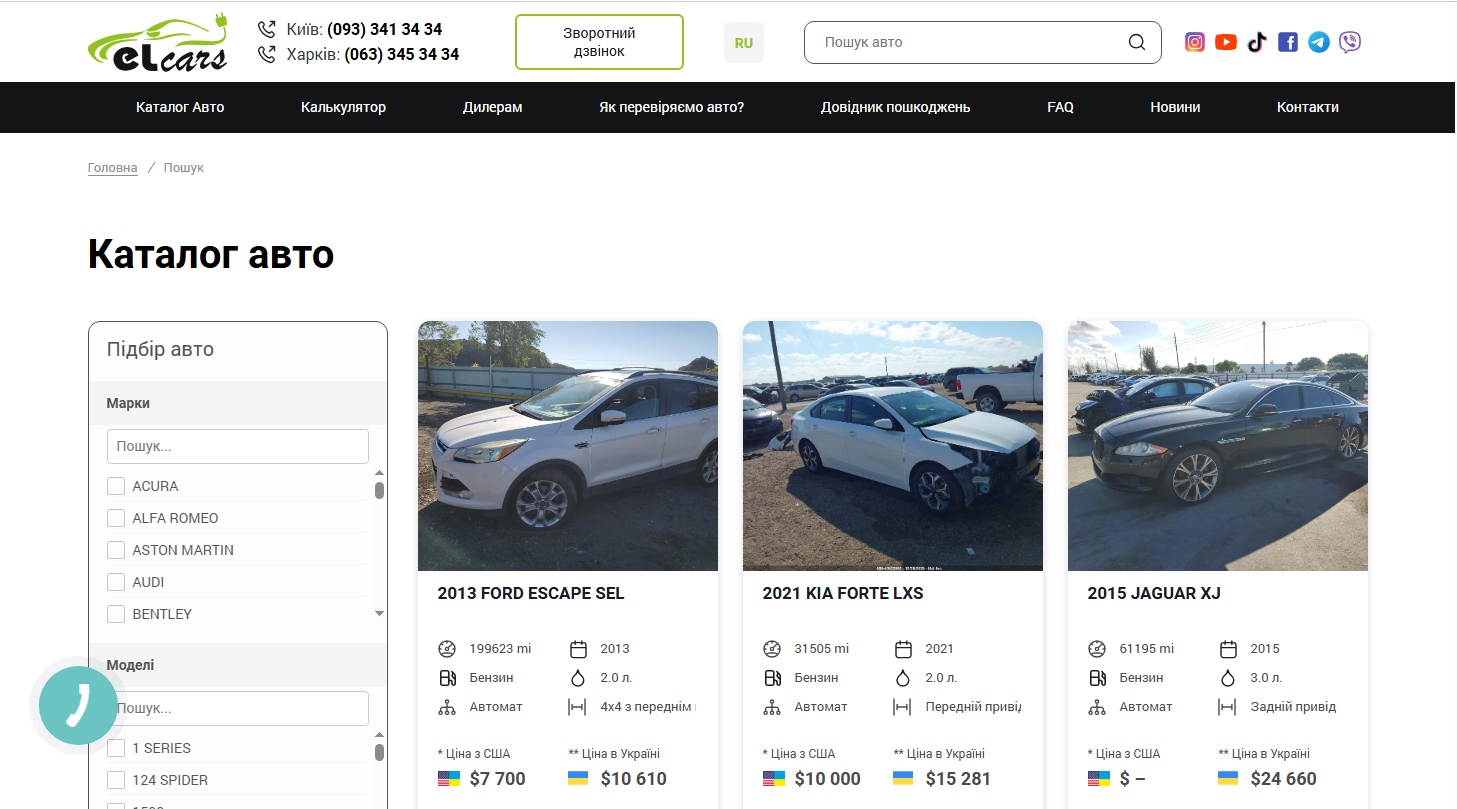1457x809 pixels.
Task: Open Довідник пошкоджень menu item
Action: pyautogui.click(x=895, y=107)
